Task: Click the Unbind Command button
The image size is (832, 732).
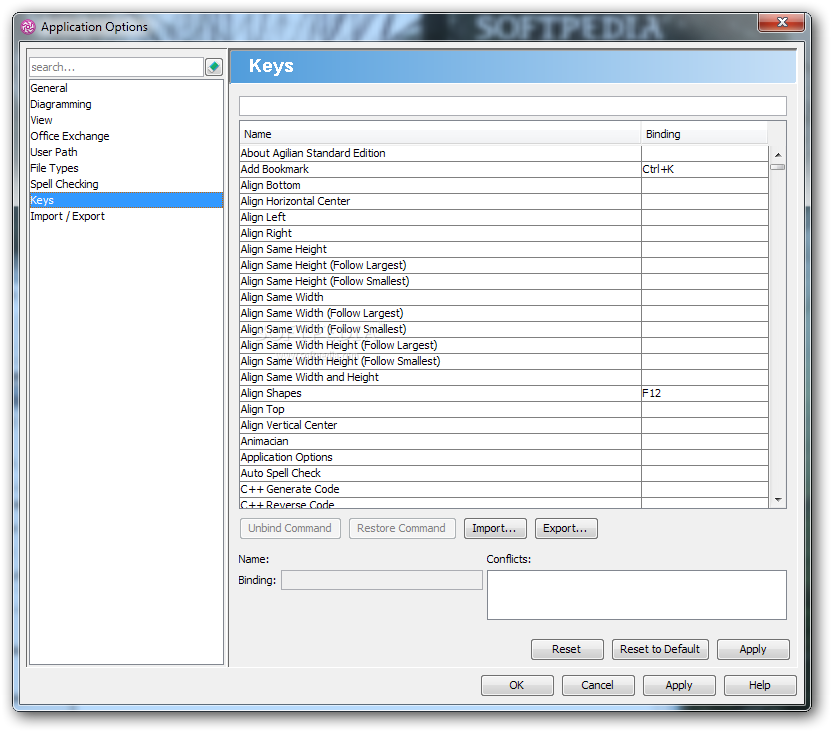Action: [x=290, y=528]
